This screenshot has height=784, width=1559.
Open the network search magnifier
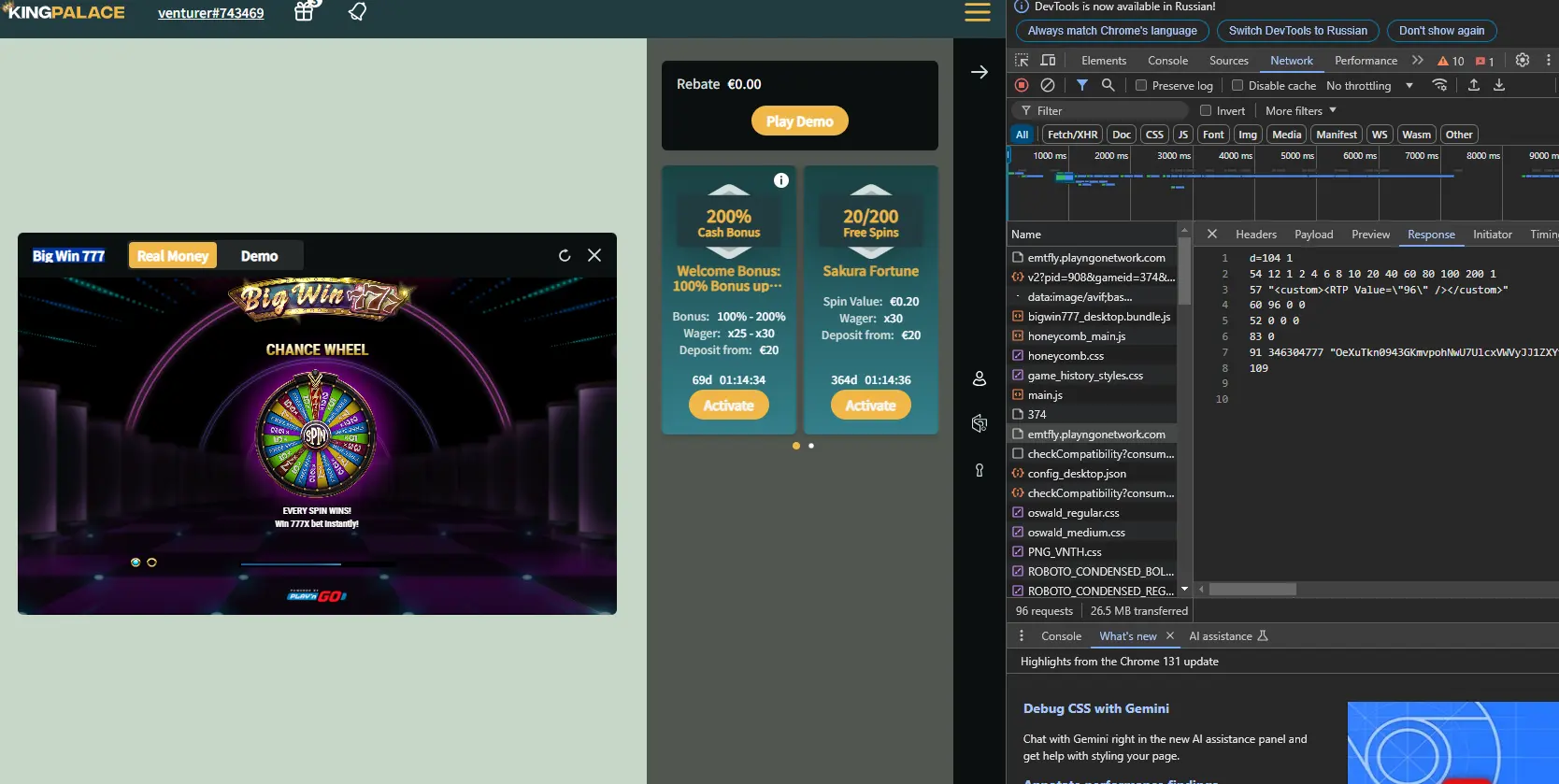(1108, 85)
